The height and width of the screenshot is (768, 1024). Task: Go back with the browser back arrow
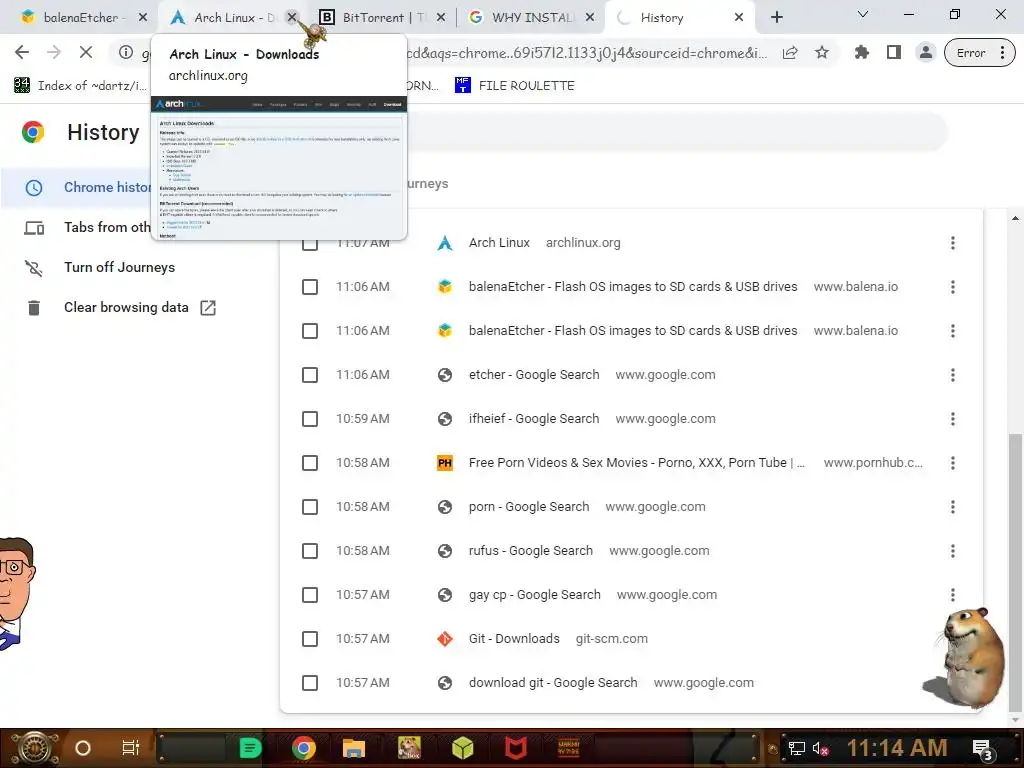click(x=22, y=52)
